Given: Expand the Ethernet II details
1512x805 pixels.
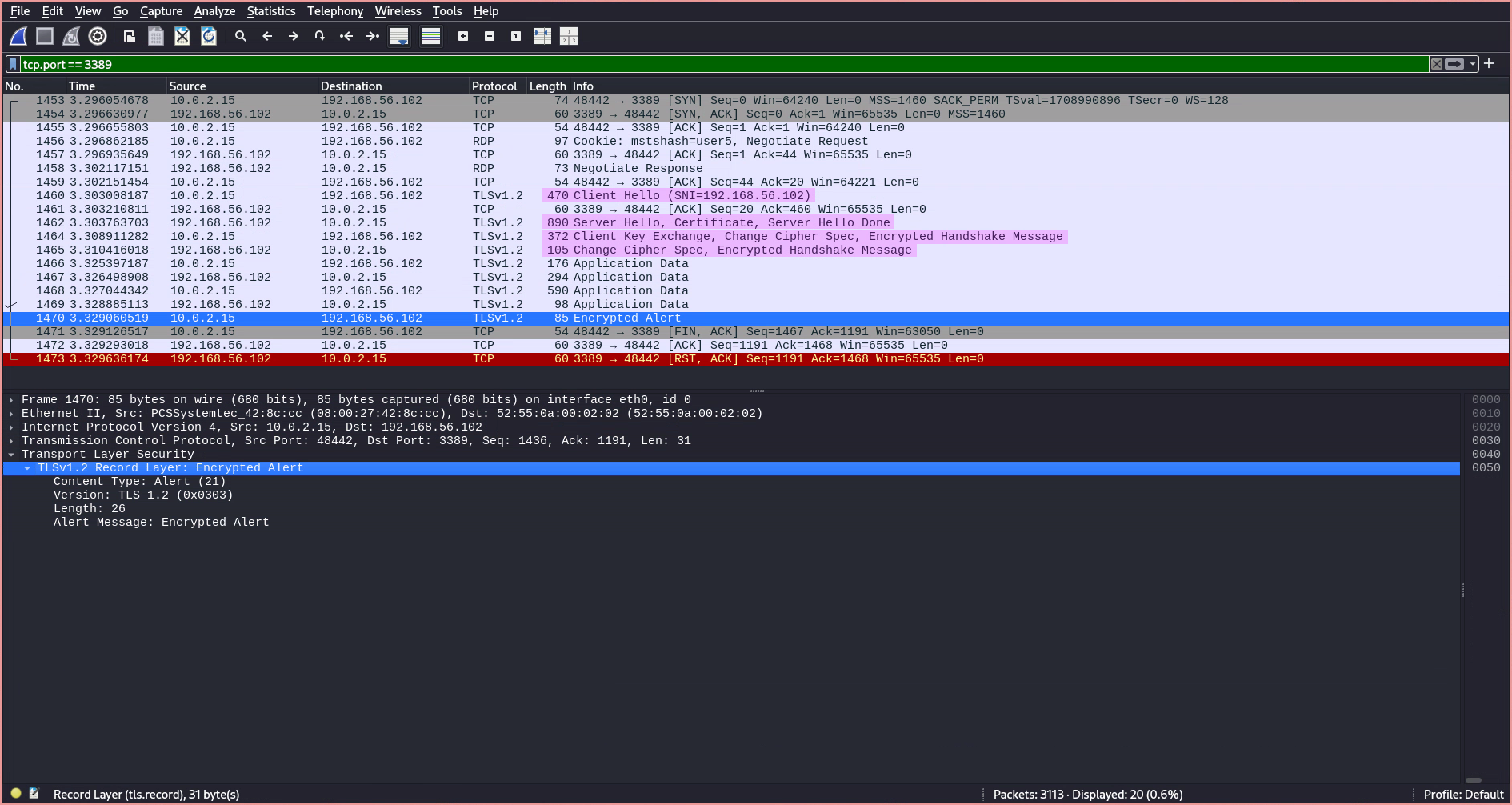Looking at the screenshot, I should [11, 413].
